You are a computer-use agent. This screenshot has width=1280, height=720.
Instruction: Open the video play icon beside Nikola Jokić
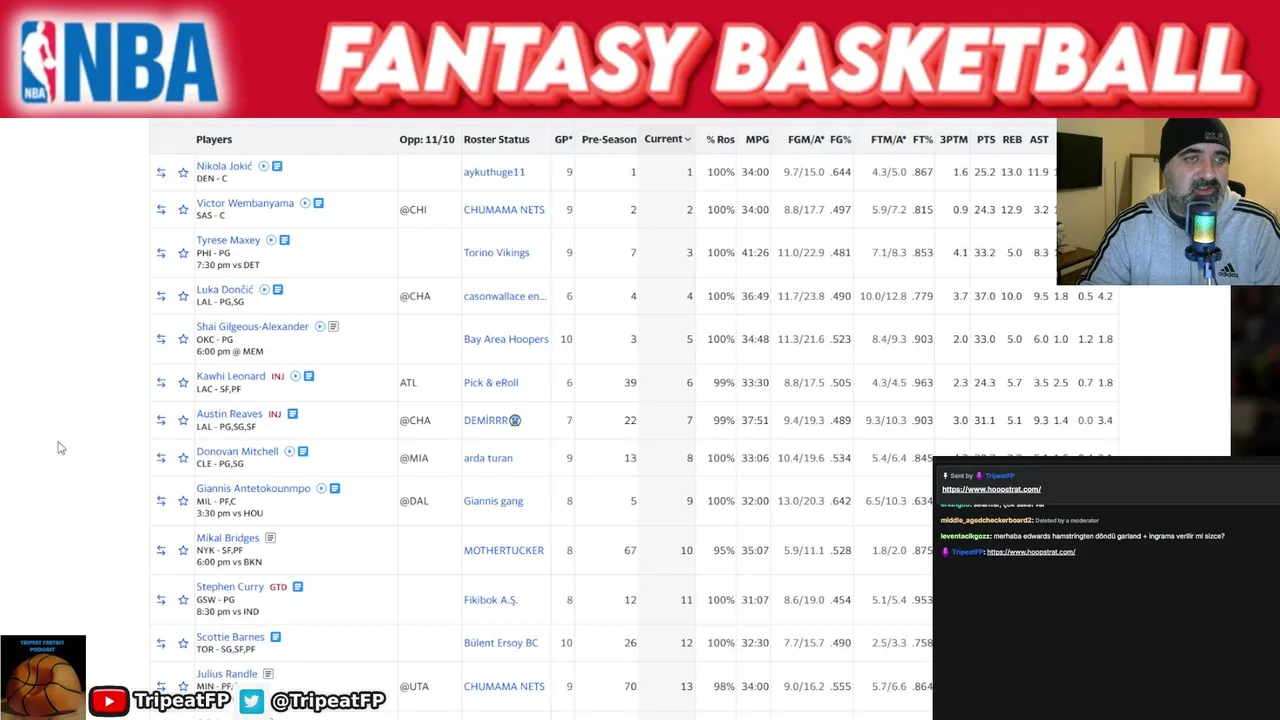click(x=264, y=166)
